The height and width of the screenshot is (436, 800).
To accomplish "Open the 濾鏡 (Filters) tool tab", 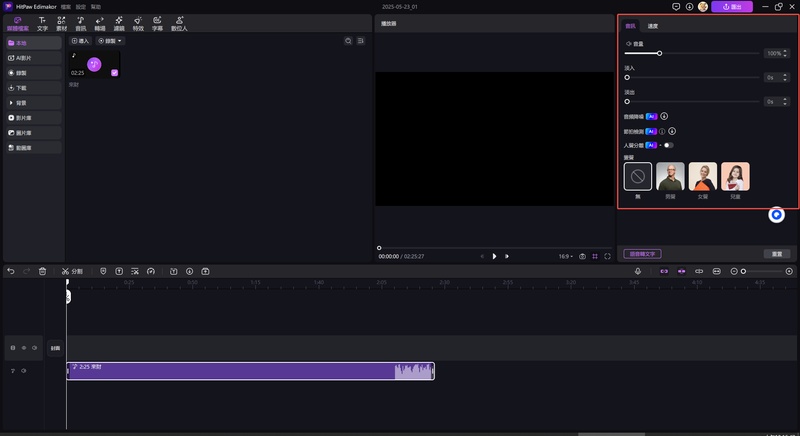I will coord(119,23).
